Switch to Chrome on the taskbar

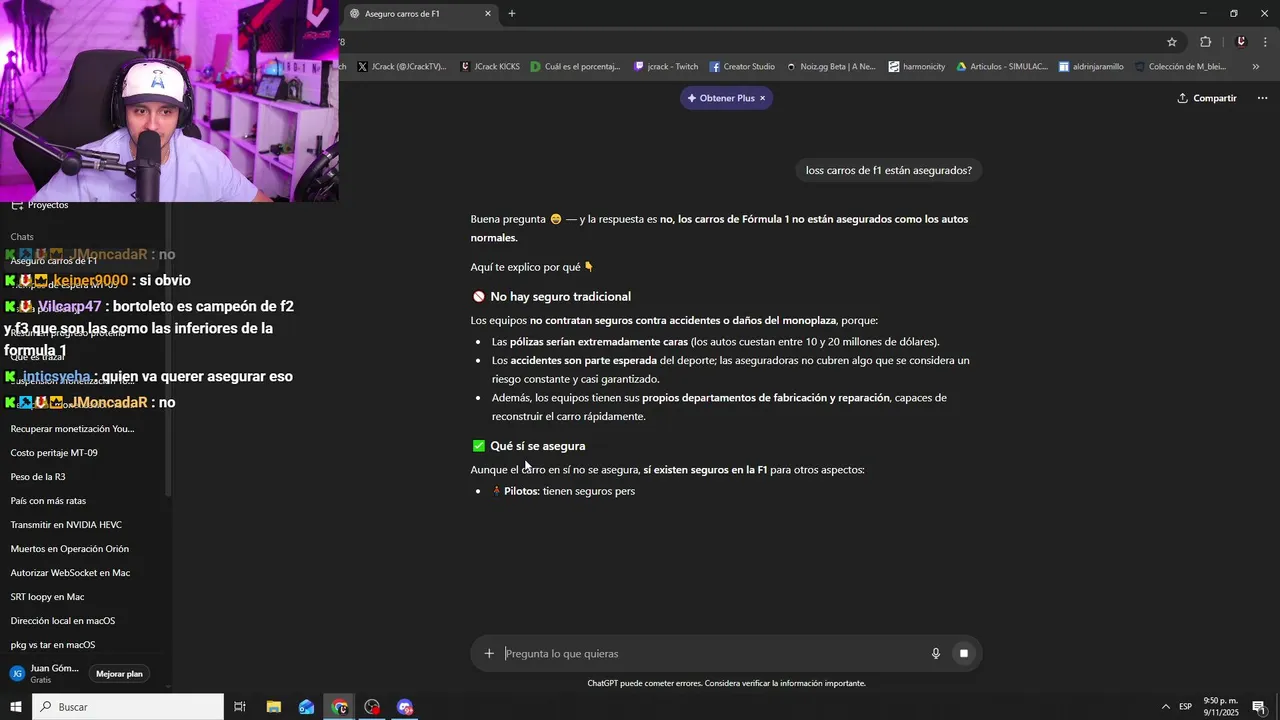[x=340, y=707]
